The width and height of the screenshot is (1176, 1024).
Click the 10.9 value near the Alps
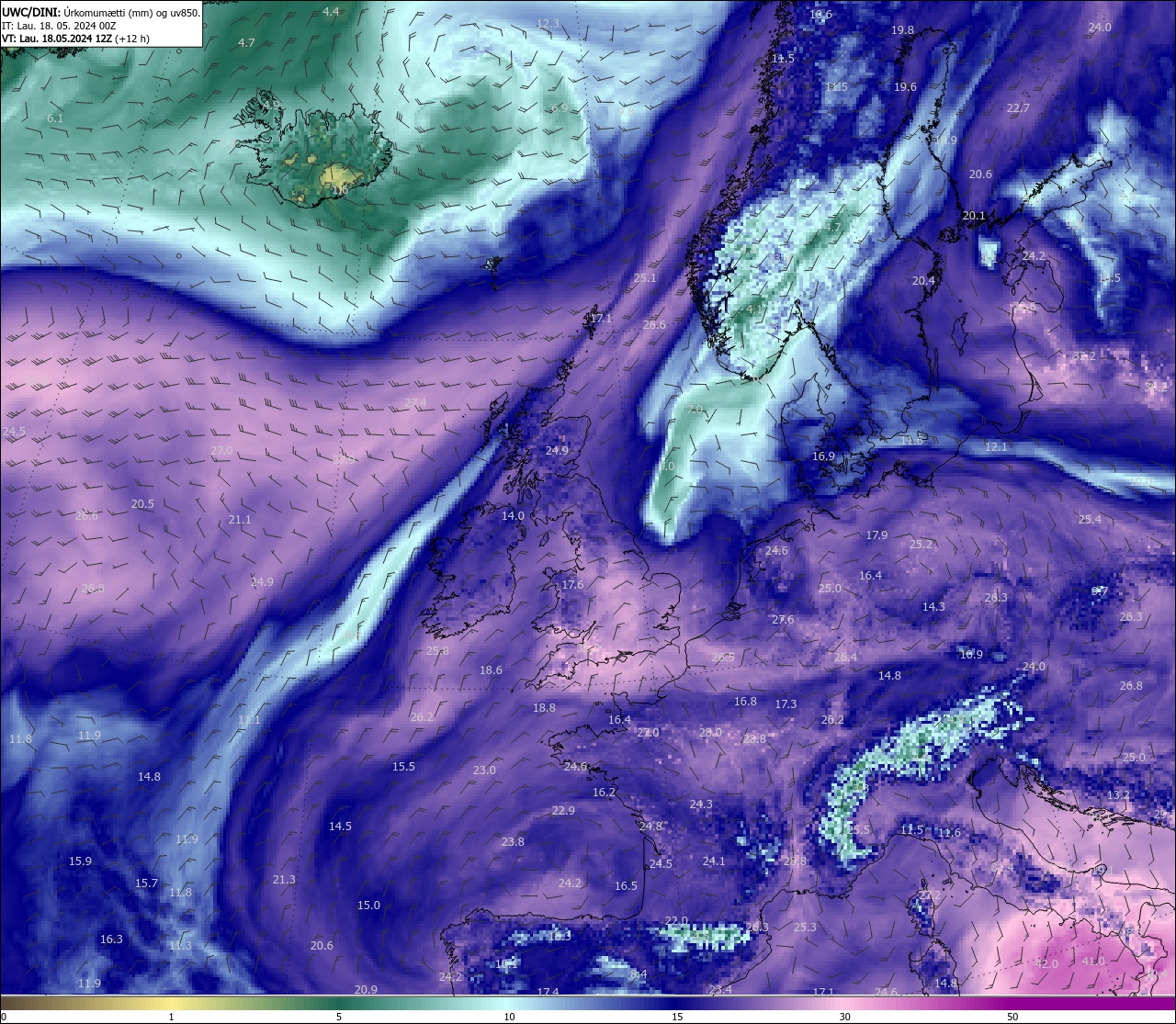point(971,655)
